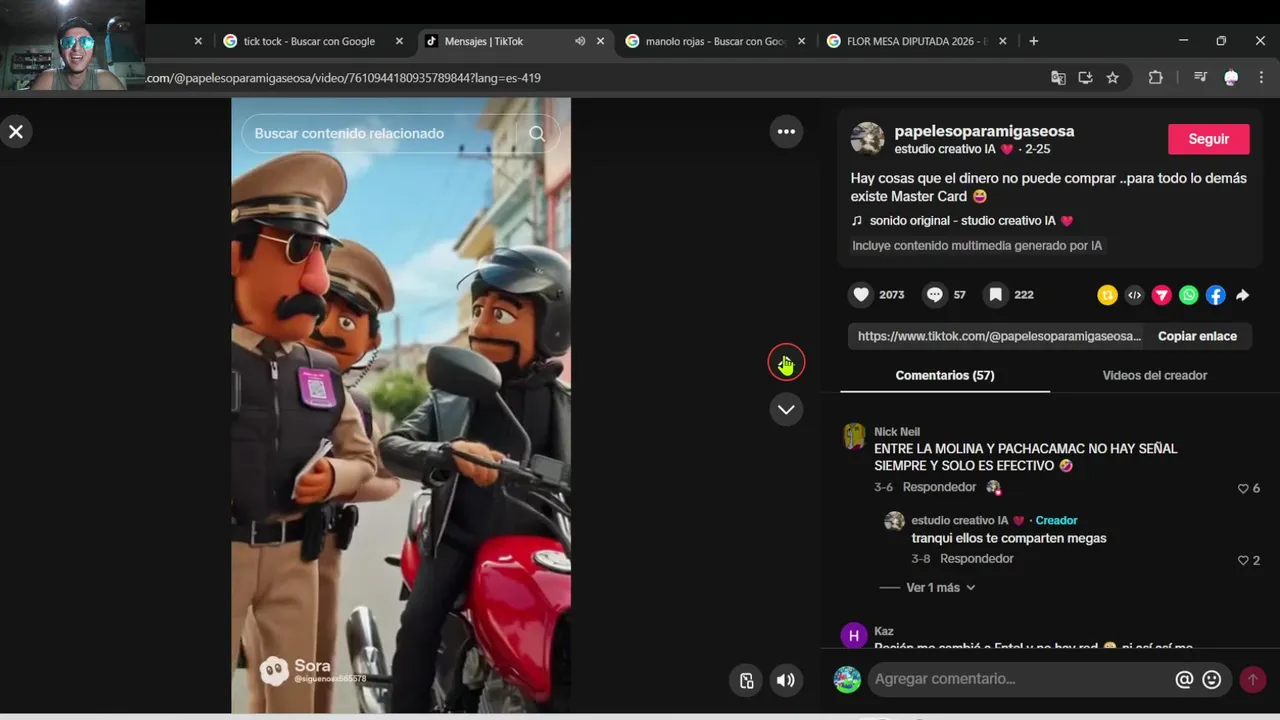
Task: Click the 'Nick Neil' username
Action: click(897, 432)
